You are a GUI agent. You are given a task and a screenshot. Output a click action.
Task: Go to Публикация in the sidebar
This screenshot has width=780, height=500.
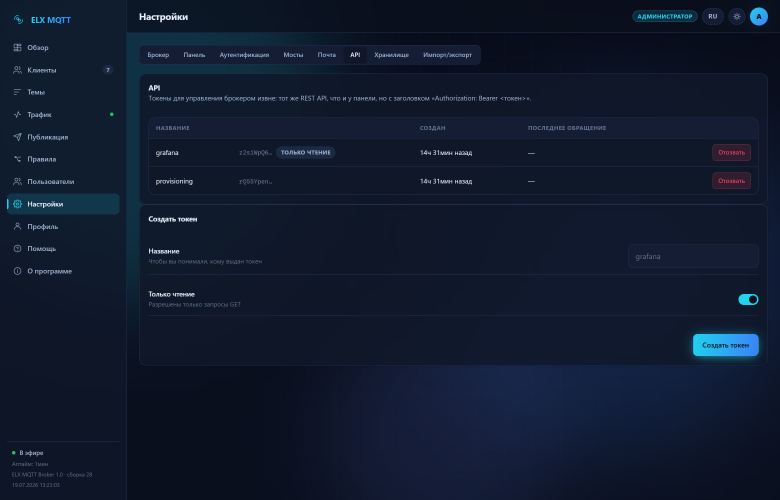63,137
